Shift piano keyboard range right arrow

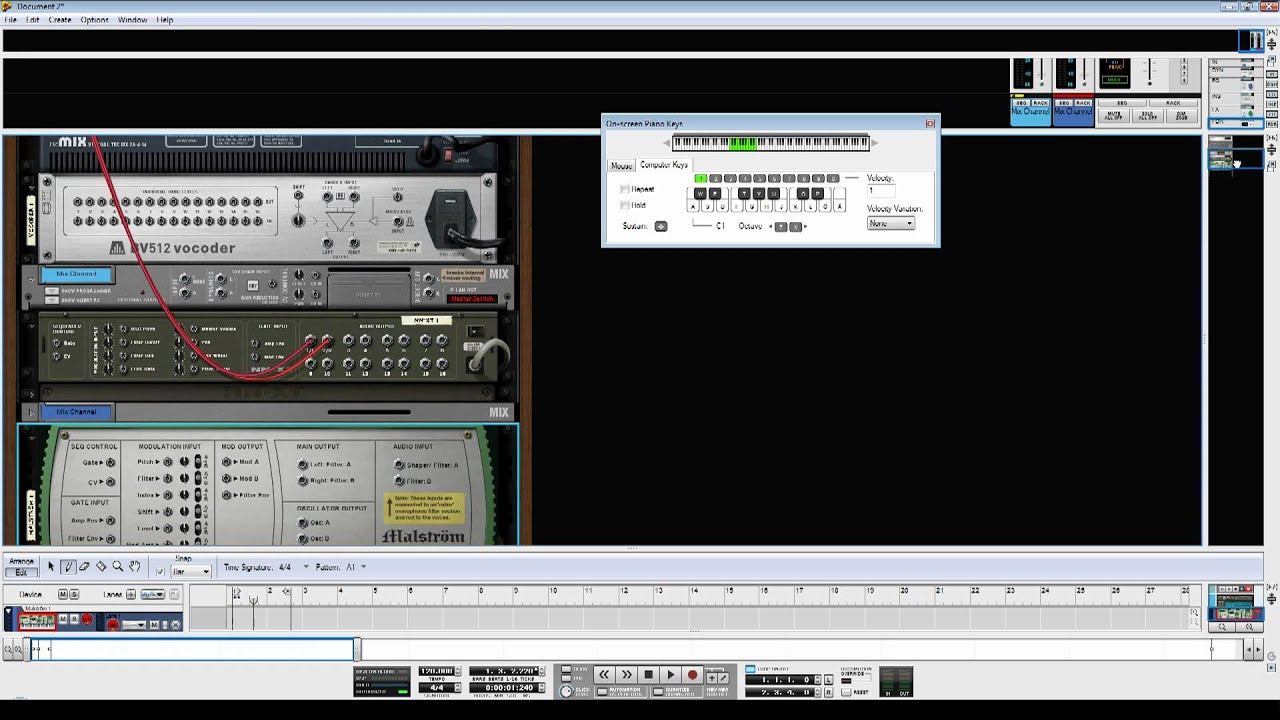[874, 143]
